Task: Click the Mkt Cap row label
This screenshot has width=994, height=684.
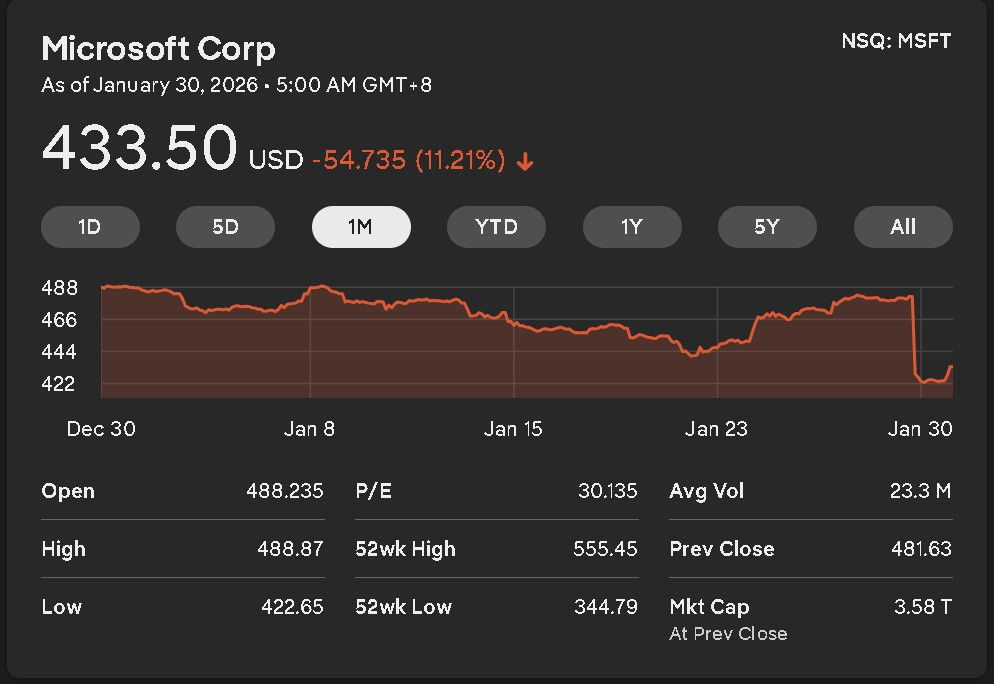Action: point(709,607)
